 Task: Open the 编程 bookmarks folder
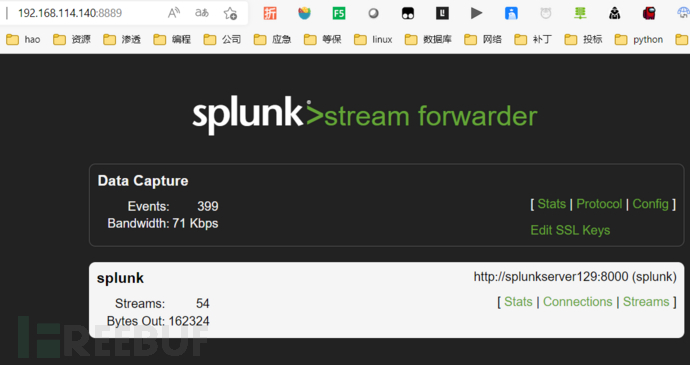[x=172, y=40]
